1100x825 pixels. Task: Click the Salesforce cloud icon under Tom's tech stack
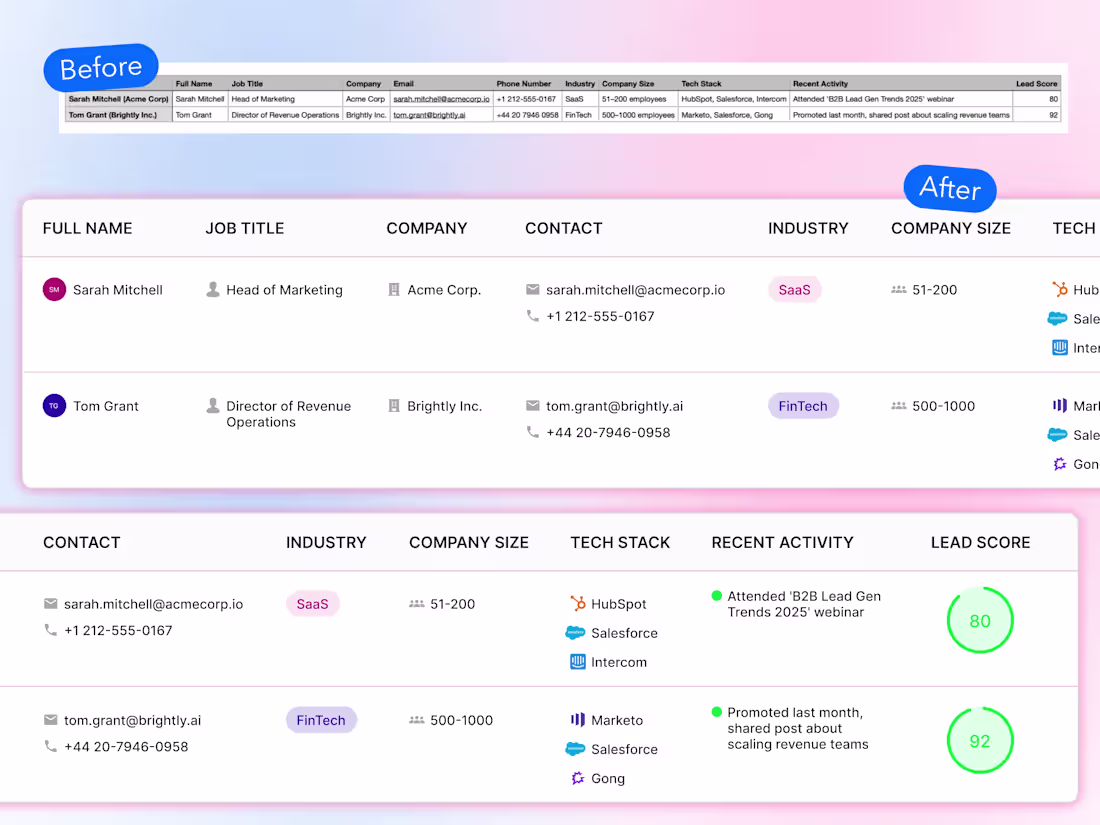coord(578,749)
